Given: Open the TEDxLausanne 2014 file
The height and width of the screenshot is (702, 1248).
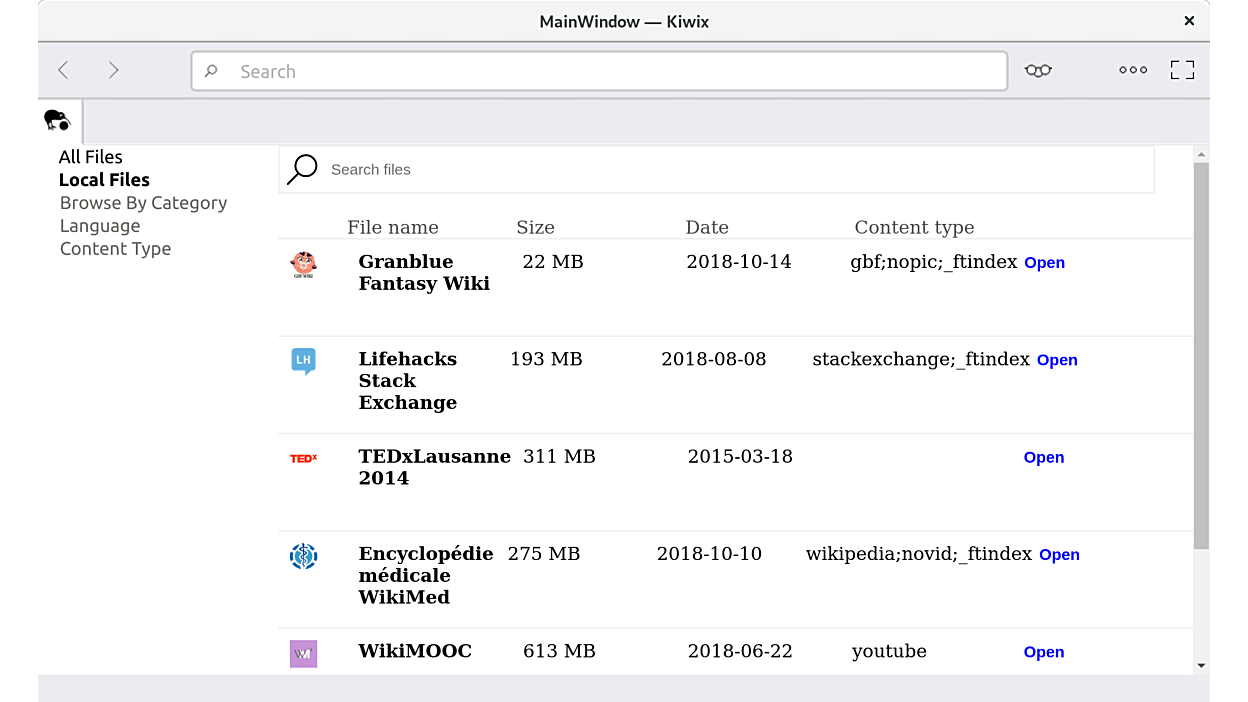Looking at the screenshot, I should pos(1043,458).
